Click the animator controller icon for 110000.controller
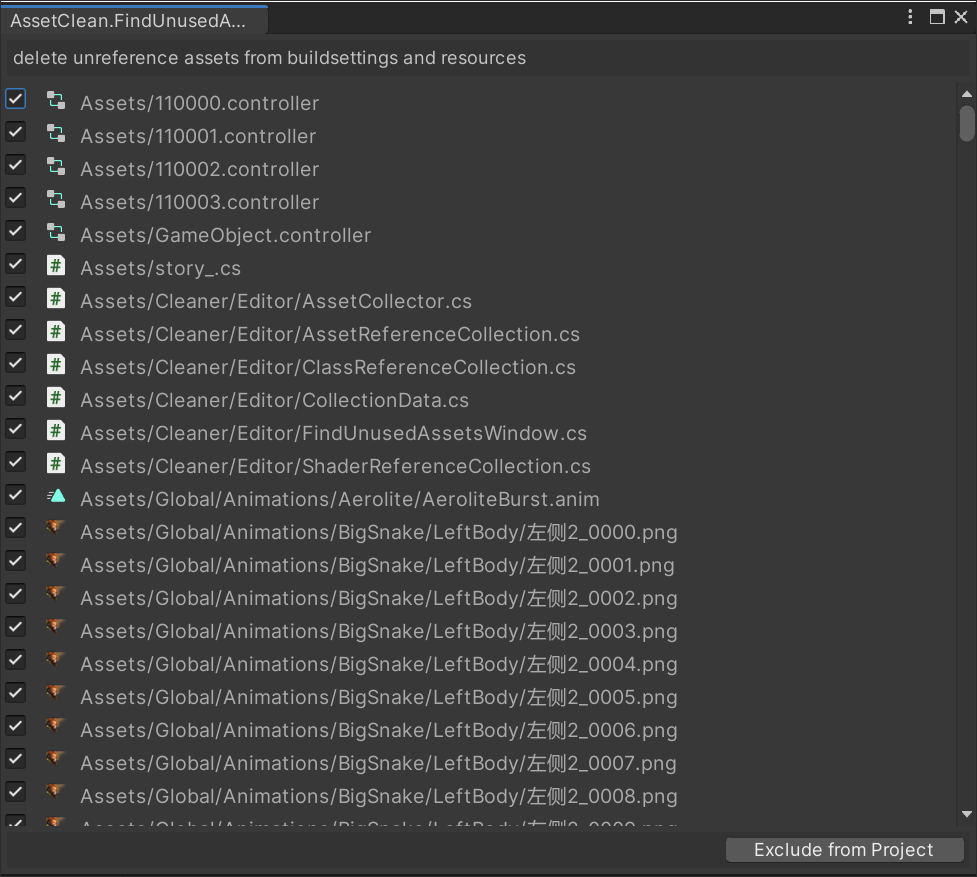The image size is (977, 877). (x=56, y=100)
